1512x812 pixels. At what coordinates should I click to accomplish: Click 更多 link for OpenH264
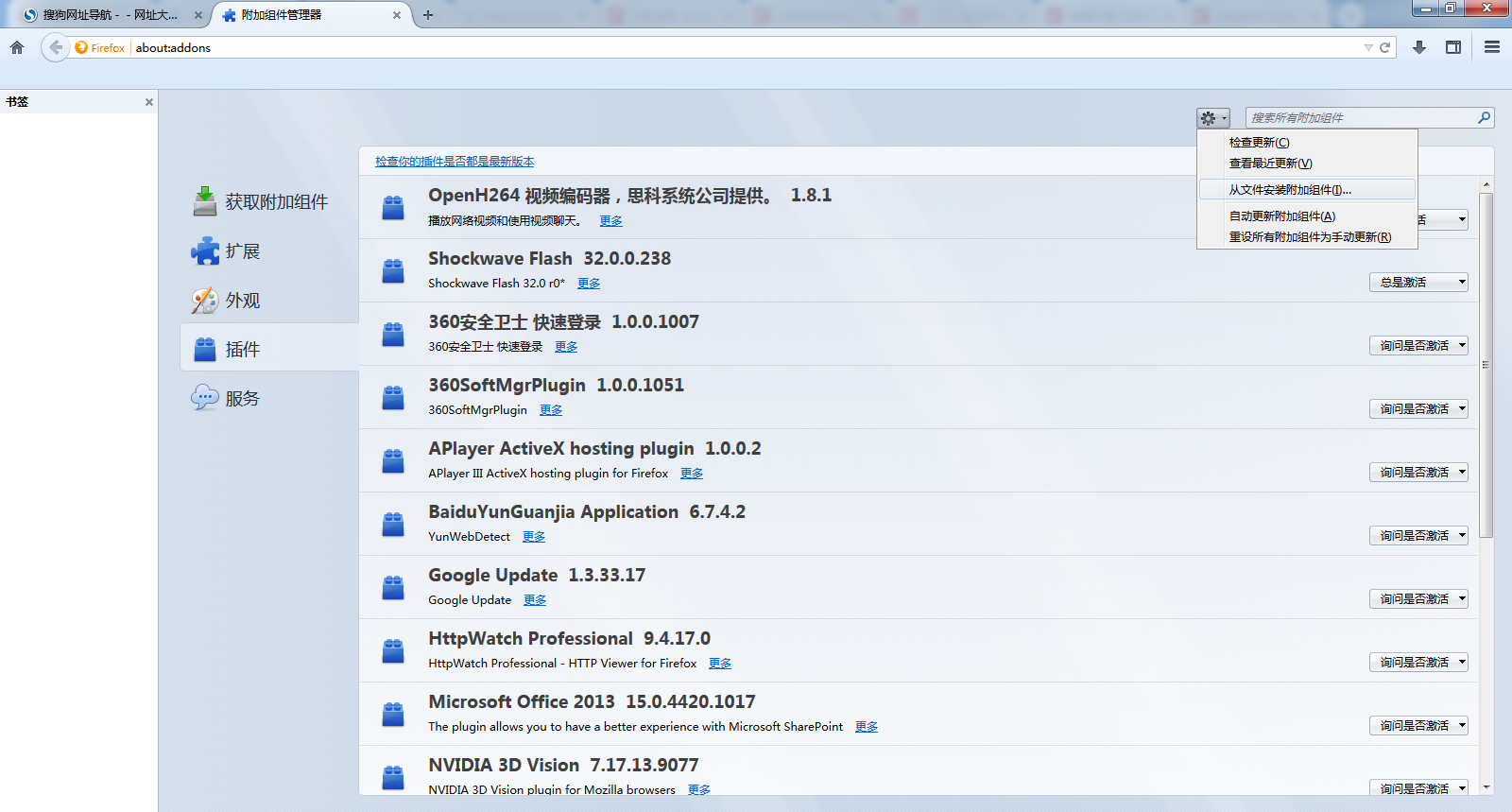pyautogui.click(x=611, y=220)
